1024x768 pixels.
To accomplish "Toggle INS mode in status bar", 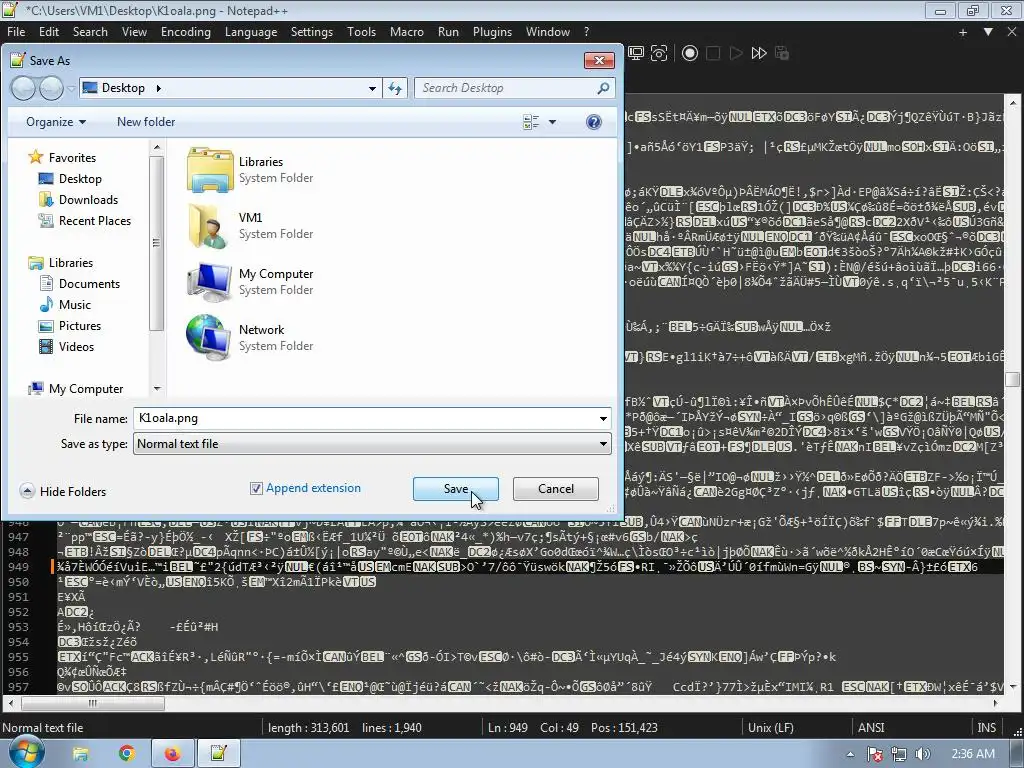I will tap(986, 728).
